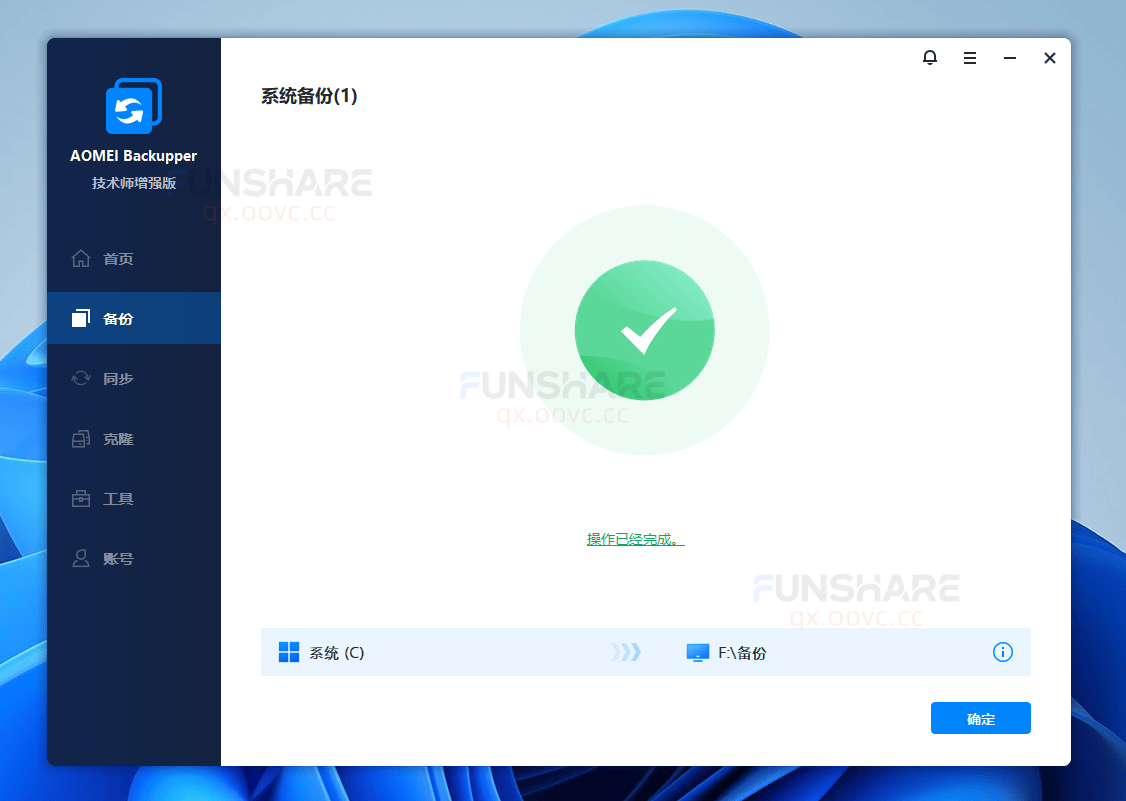Open the 工具 (Tools) section
This screenshot has width=1126, height=801.
(115, 498)
